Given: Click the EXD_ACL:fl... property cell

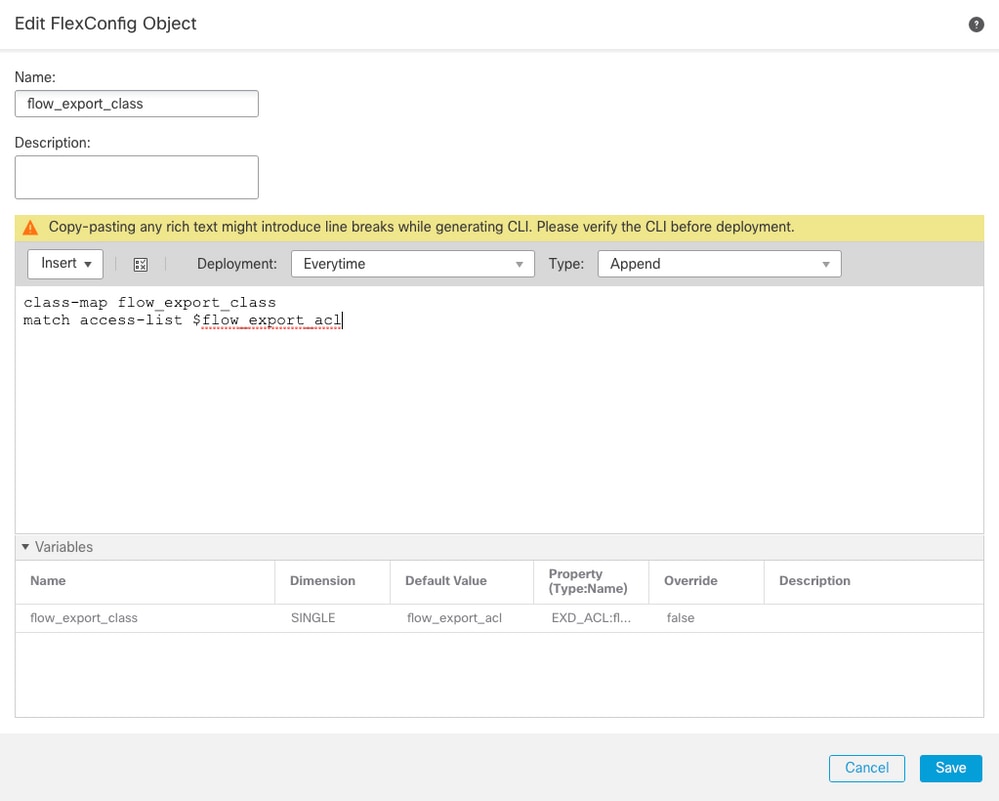Looking at the screenshot, I should 591,617.
